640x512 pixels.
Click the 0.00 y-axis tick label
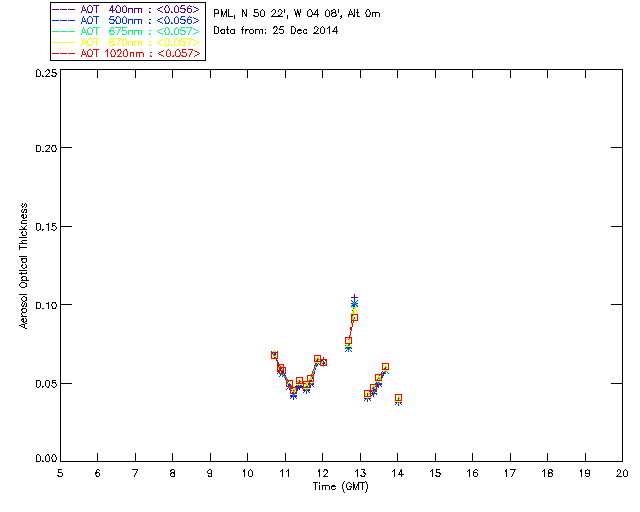[46, 459]
